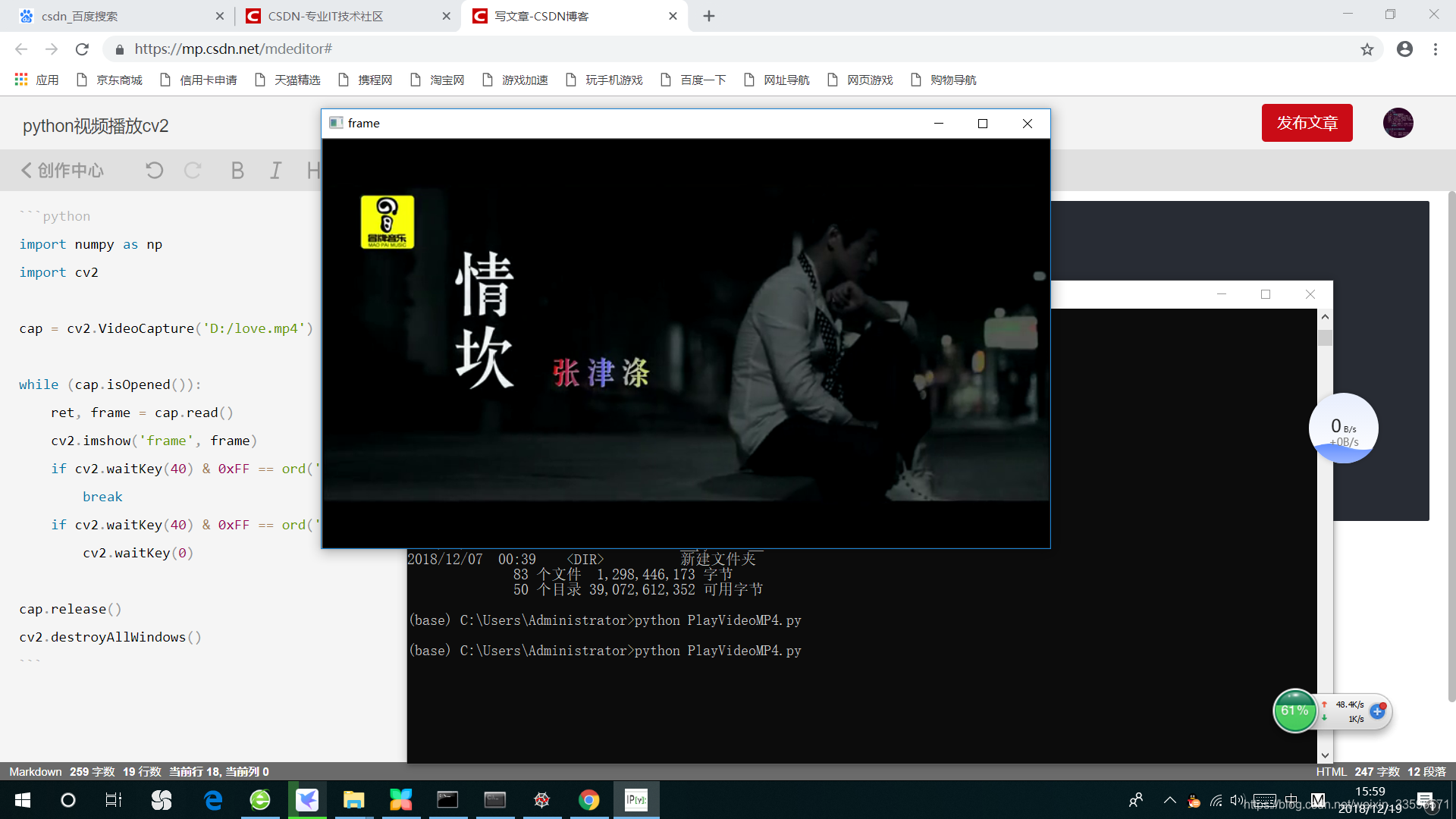The width and height of the screenshot is (1456, 819).
Task: Select the 写文章-CSDN博客 tab
Action: 574,16
